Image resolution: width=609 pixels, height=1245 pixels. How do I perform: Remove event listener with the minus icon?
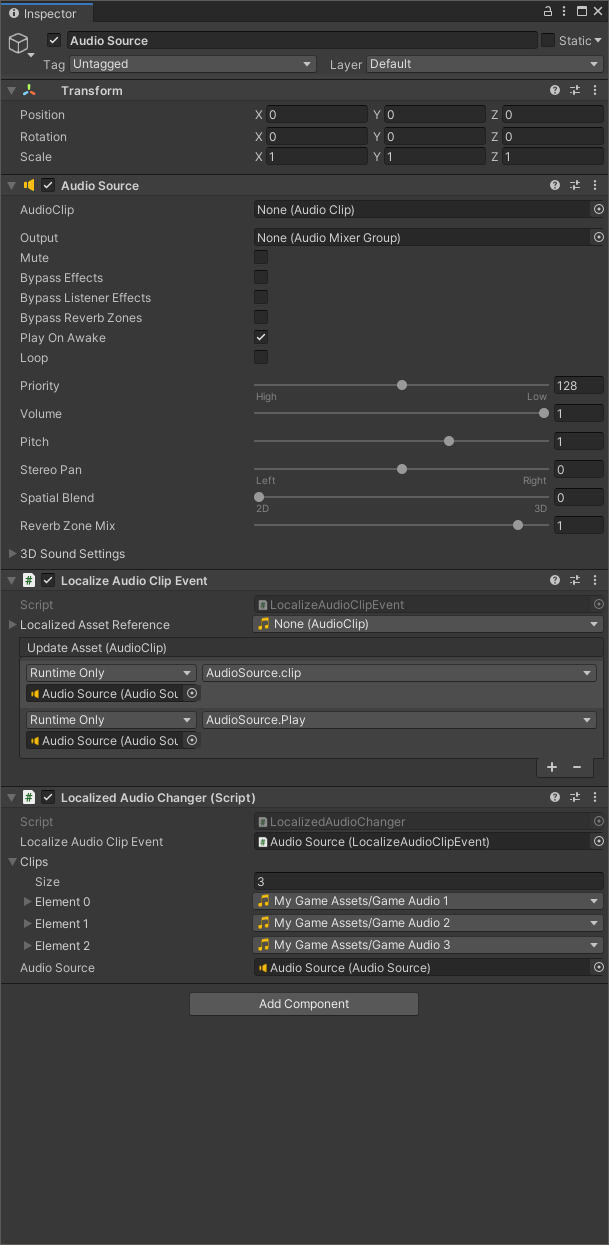[577, 767]
